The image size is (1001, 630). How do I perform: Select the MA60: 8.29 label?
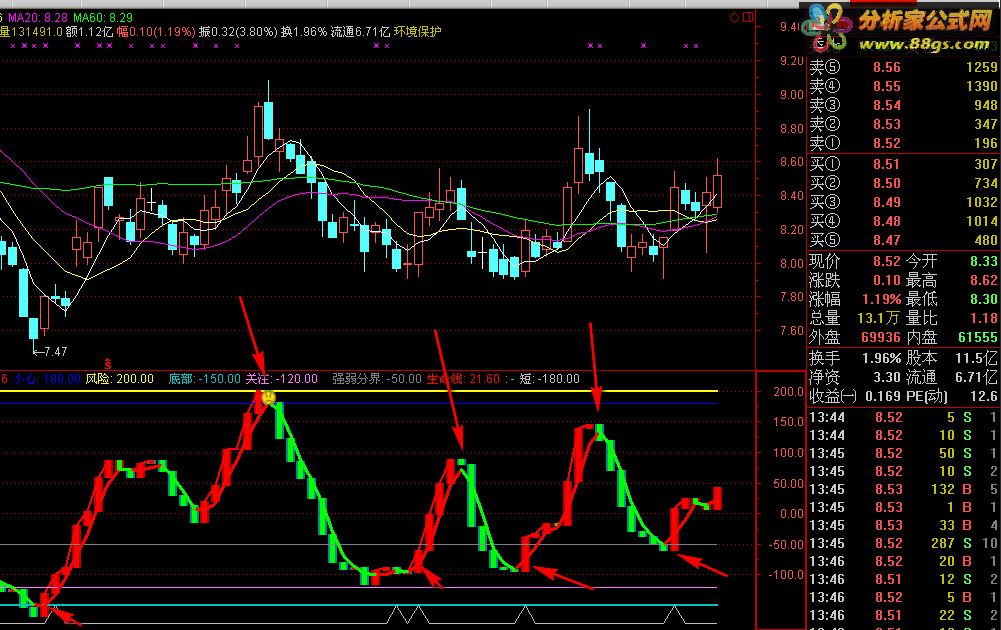[103, 18]
